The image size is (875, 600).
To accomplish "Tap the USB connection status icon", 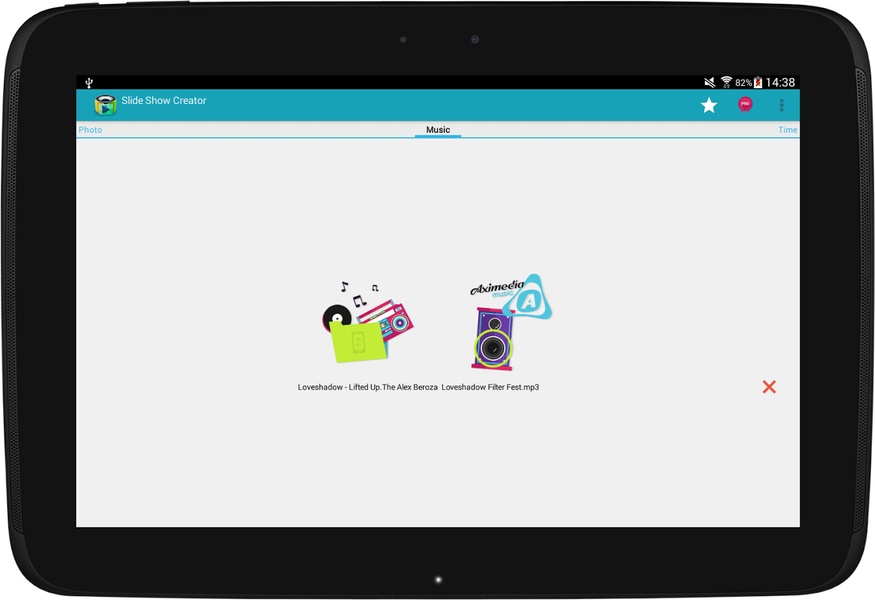I will pyautogui.click(x=89, y=83).
